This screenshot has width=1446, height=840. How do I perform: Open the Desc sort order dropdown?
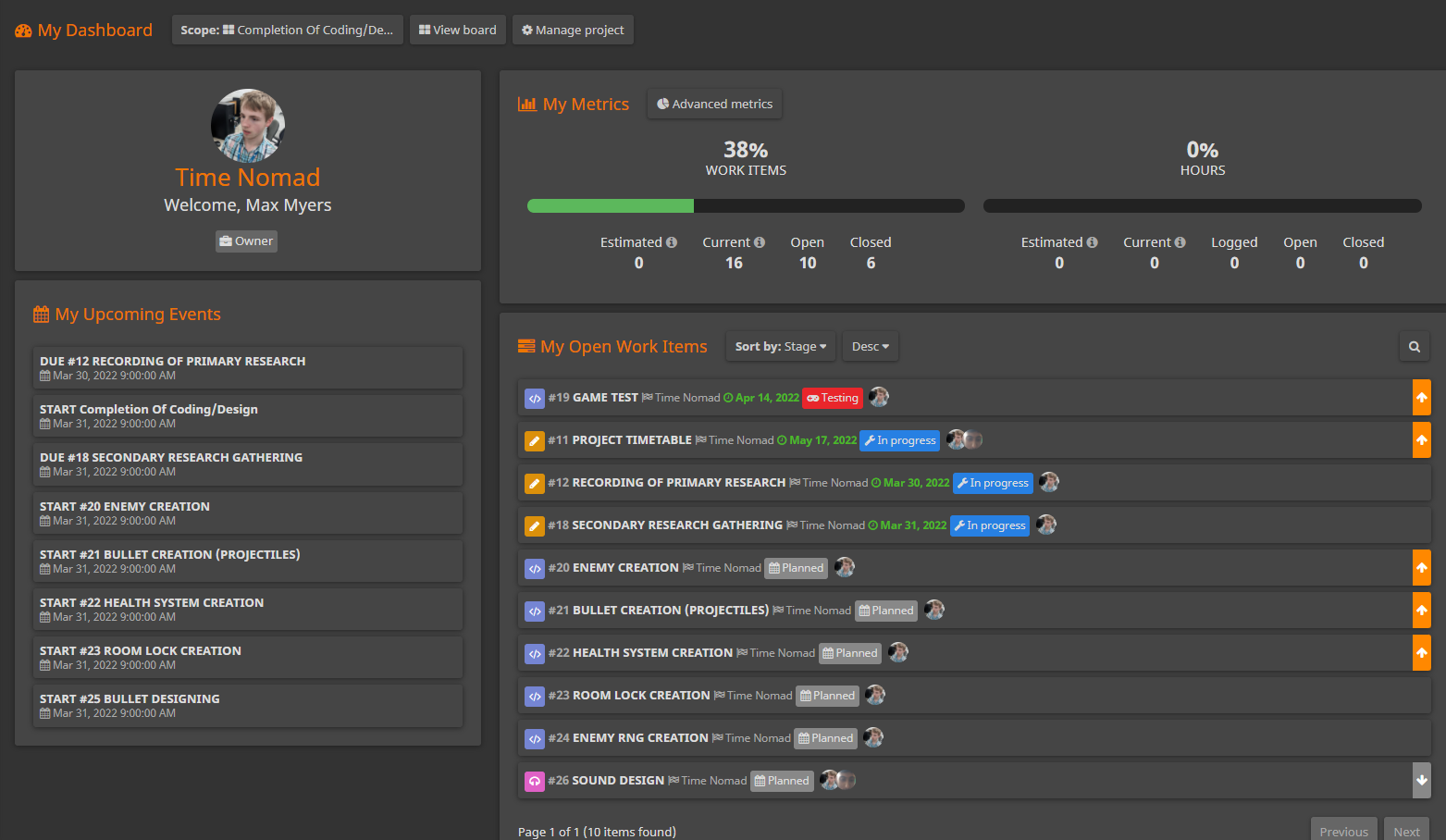870,347
